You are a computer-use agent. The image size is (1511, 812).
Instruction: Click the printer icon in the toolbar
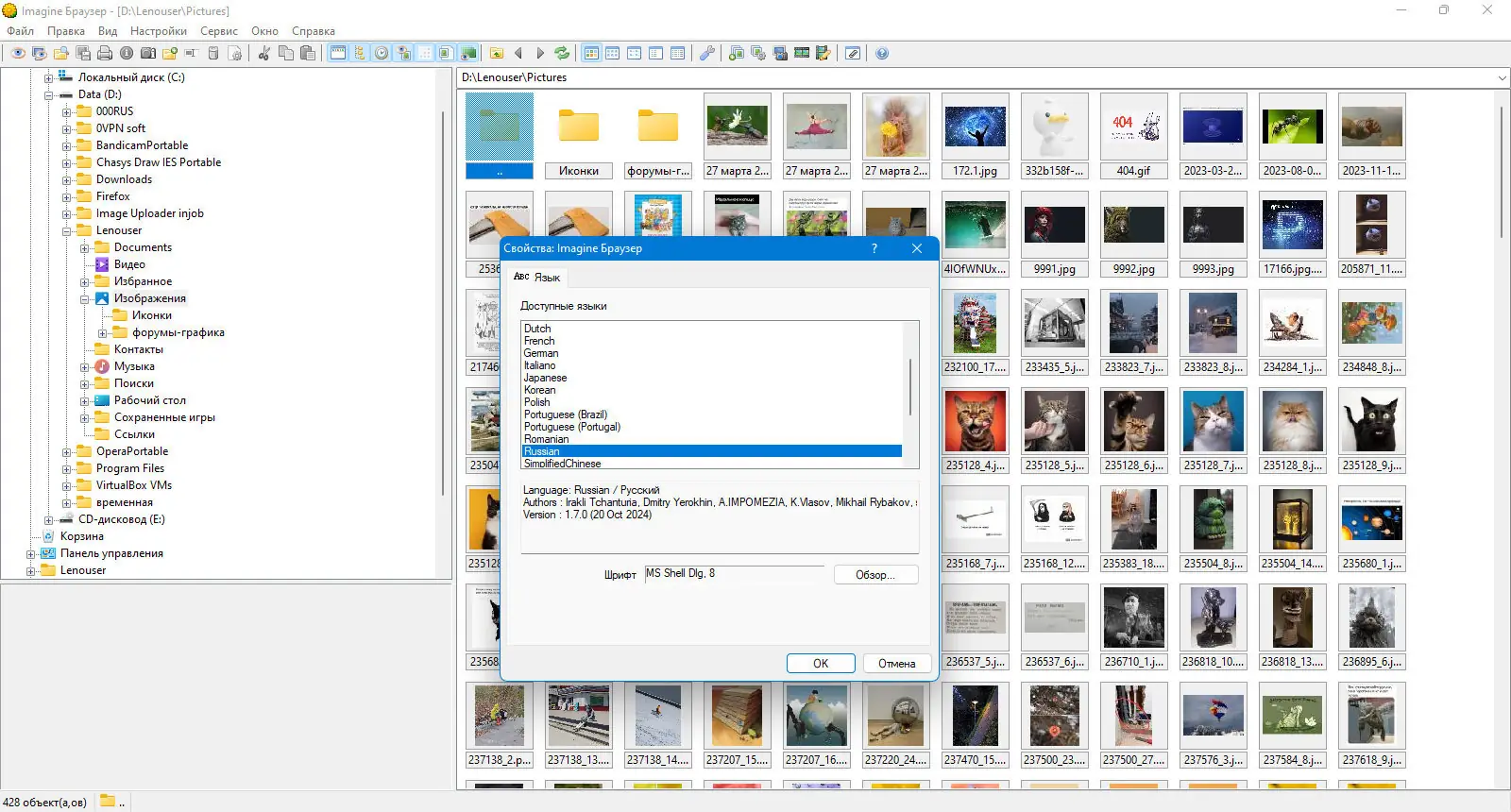(x=105, y=54)
